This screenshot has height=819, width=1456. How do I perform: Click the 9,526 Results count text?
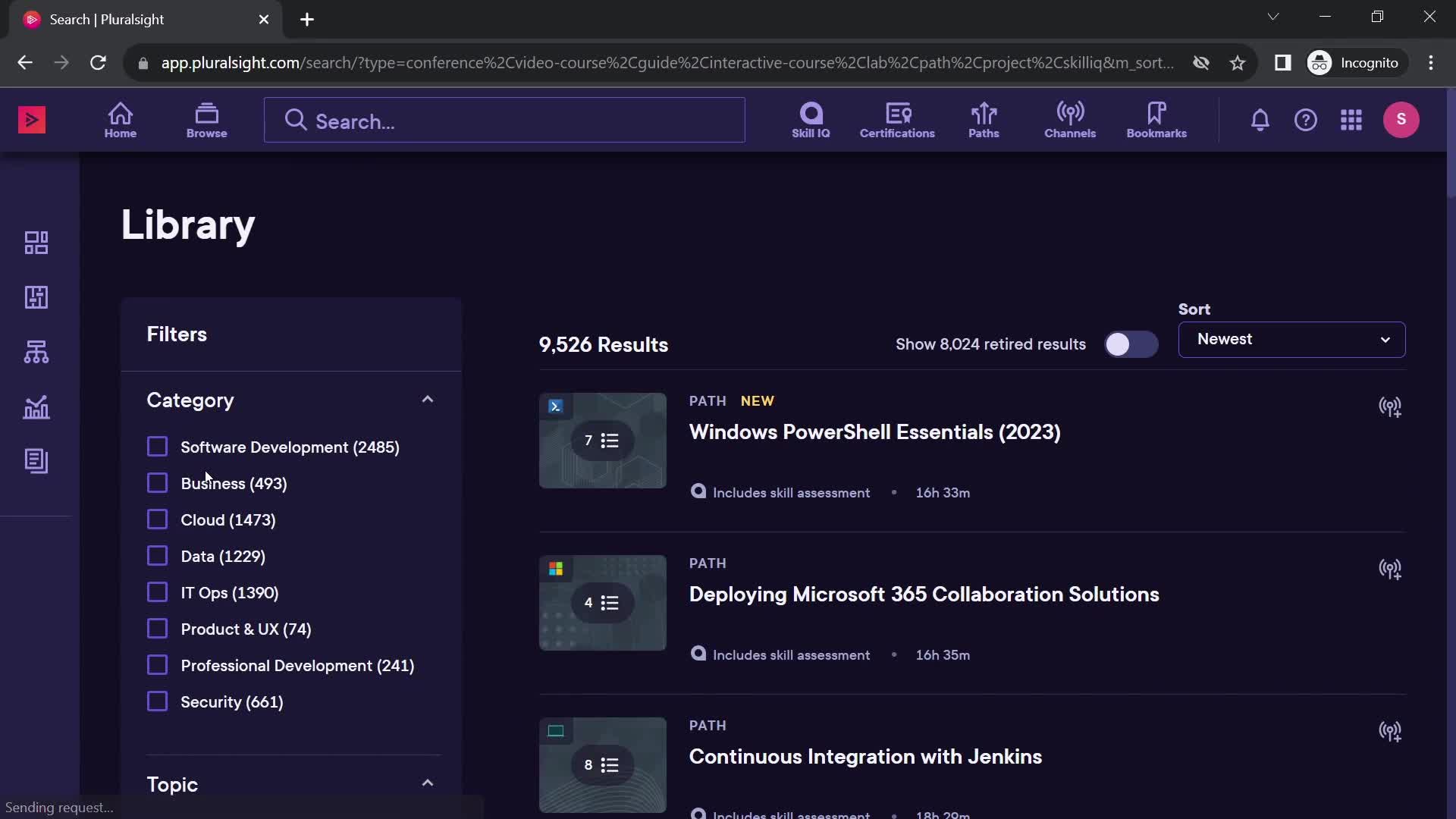604,345
